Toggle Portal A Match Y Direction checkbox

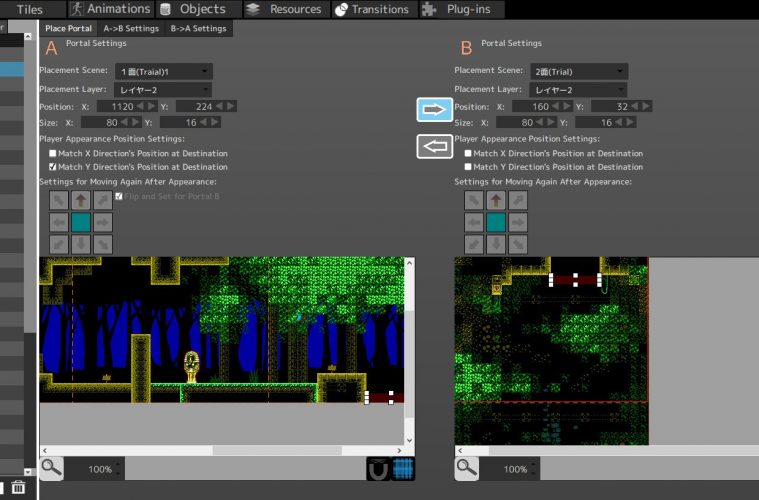point(52,167)
